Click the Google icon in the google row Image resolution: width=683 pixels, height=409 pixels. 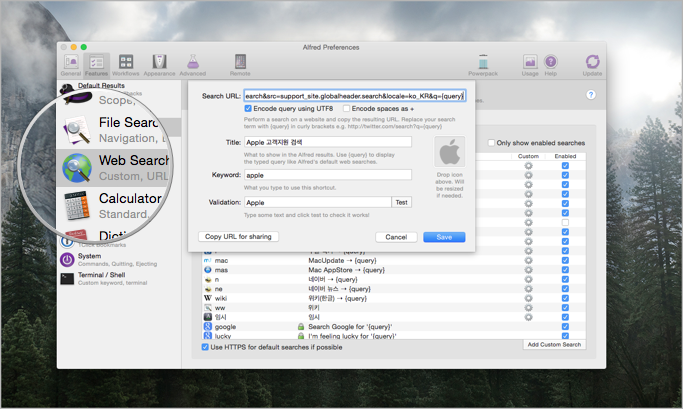[208, 326]
